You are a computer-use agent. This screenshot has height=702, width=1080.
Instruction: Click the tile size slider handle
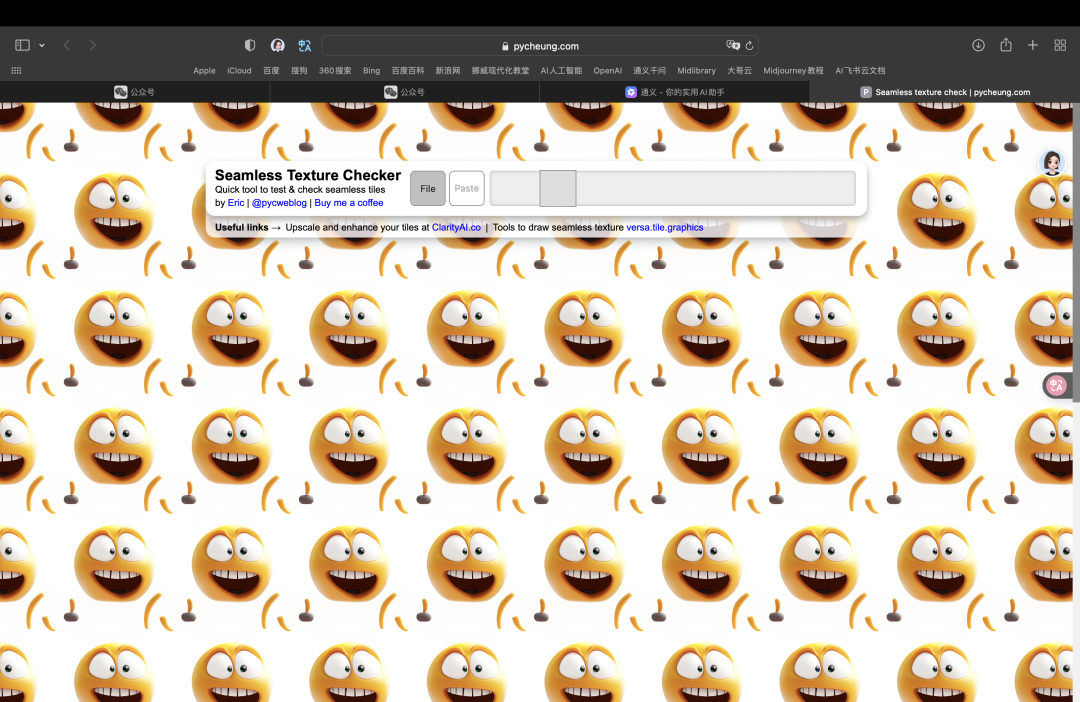558,188
